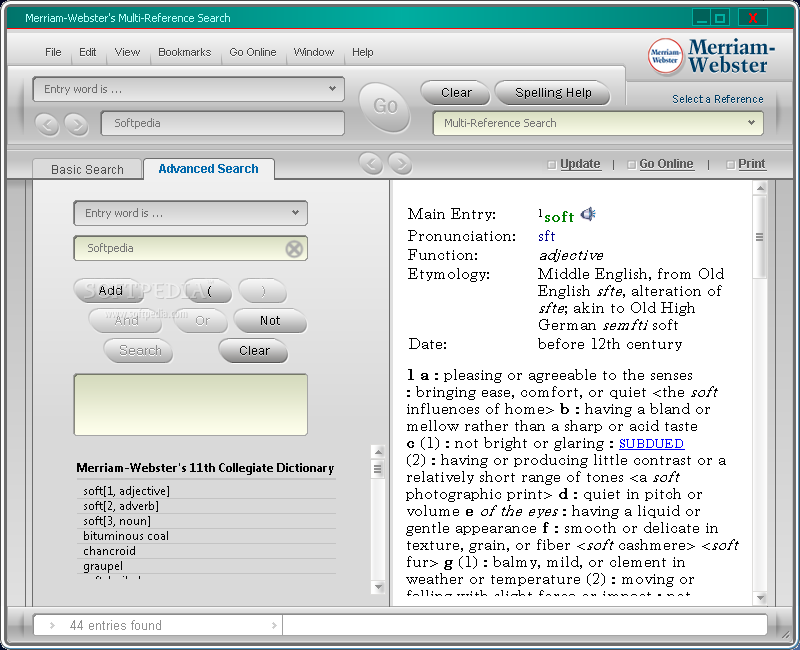The height and width of the screenshot is (650, 800).
Task: Click the results list scrollbar thumb
Action: coord(378,468)
